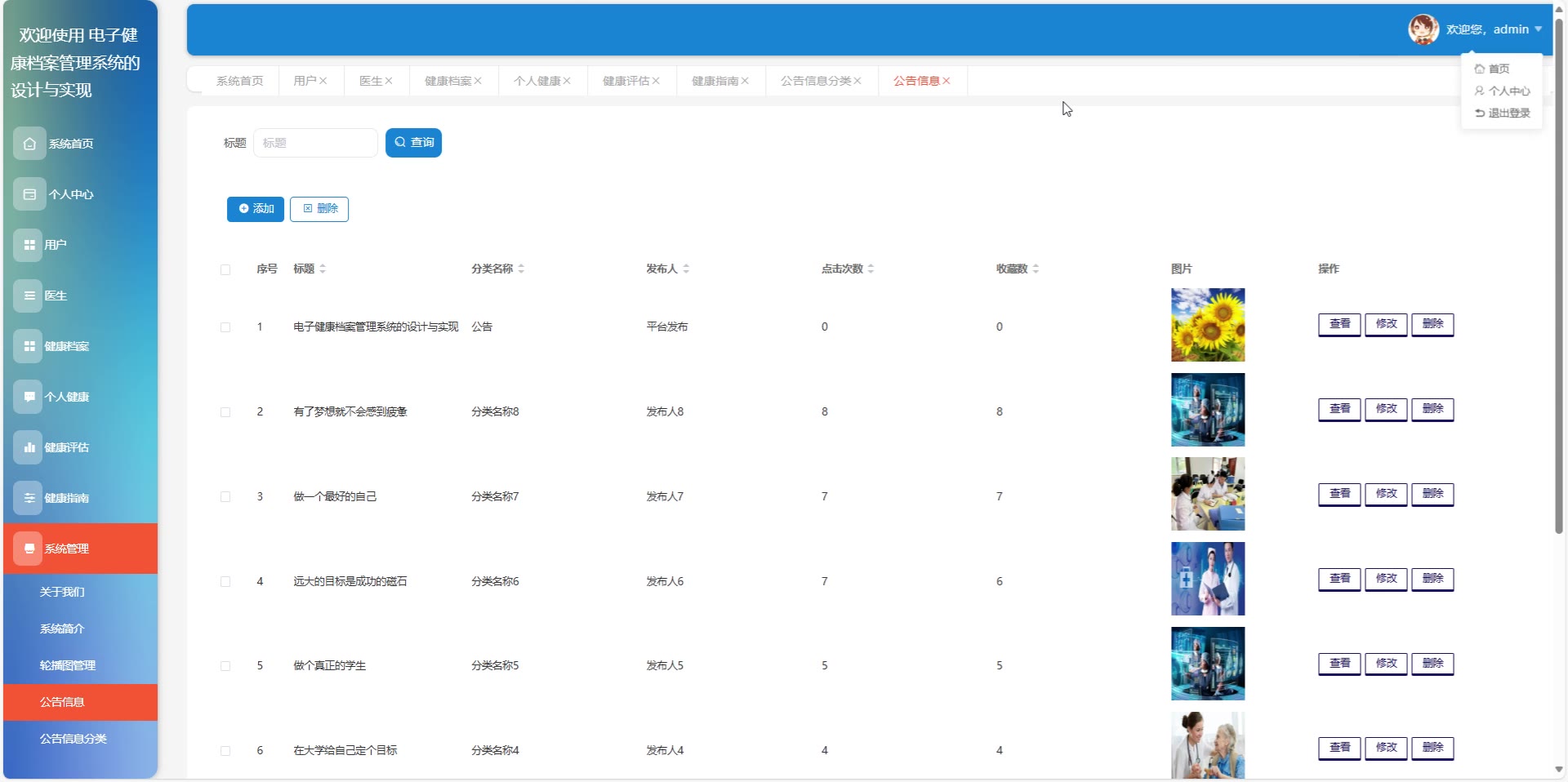The height and width of the screenshot is (782, 1568).
Task: Click the 添加 button
Action: 256,209
